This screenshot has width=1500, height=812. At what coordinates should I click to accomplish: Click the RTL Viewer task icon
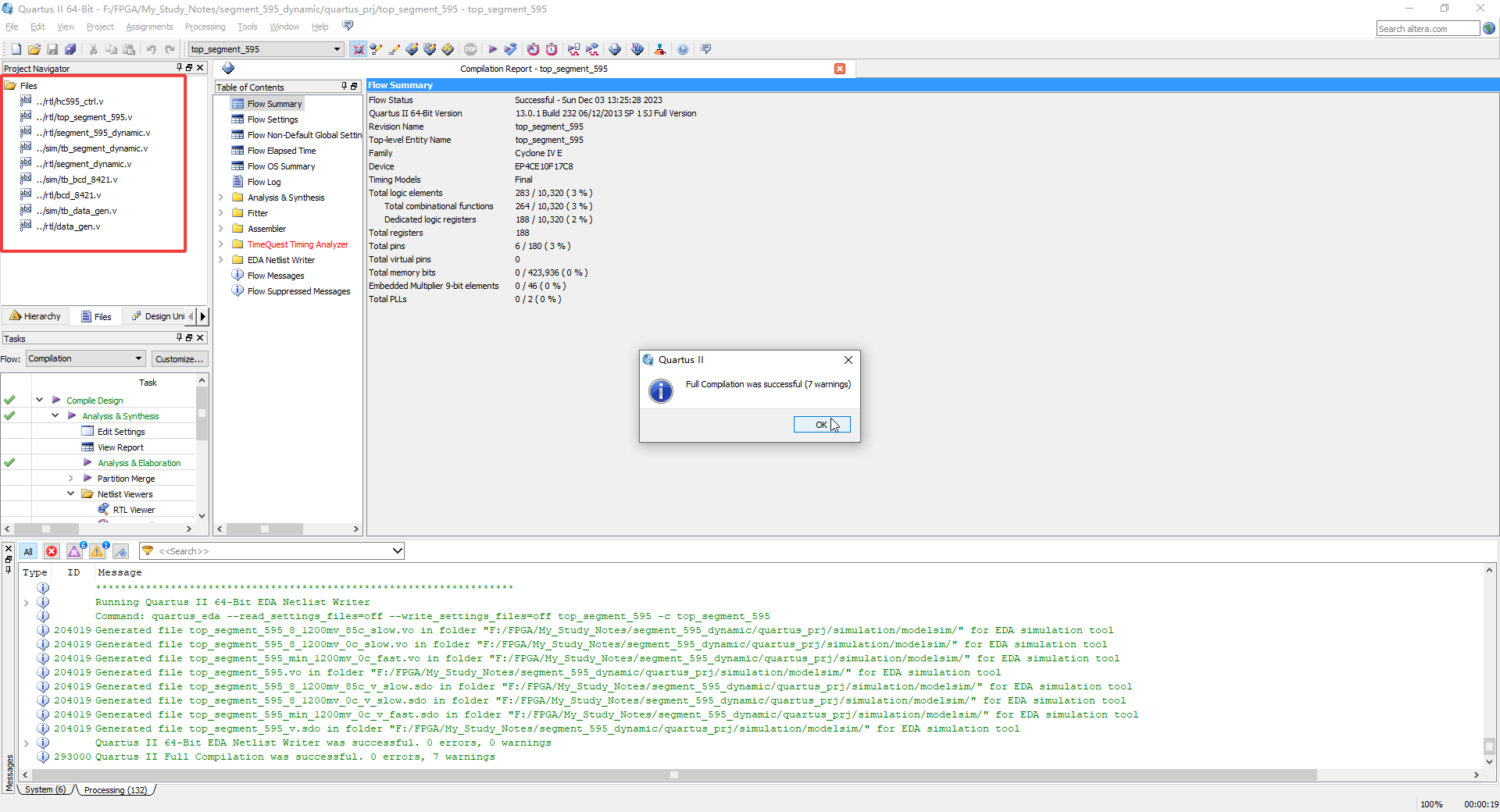103,509
